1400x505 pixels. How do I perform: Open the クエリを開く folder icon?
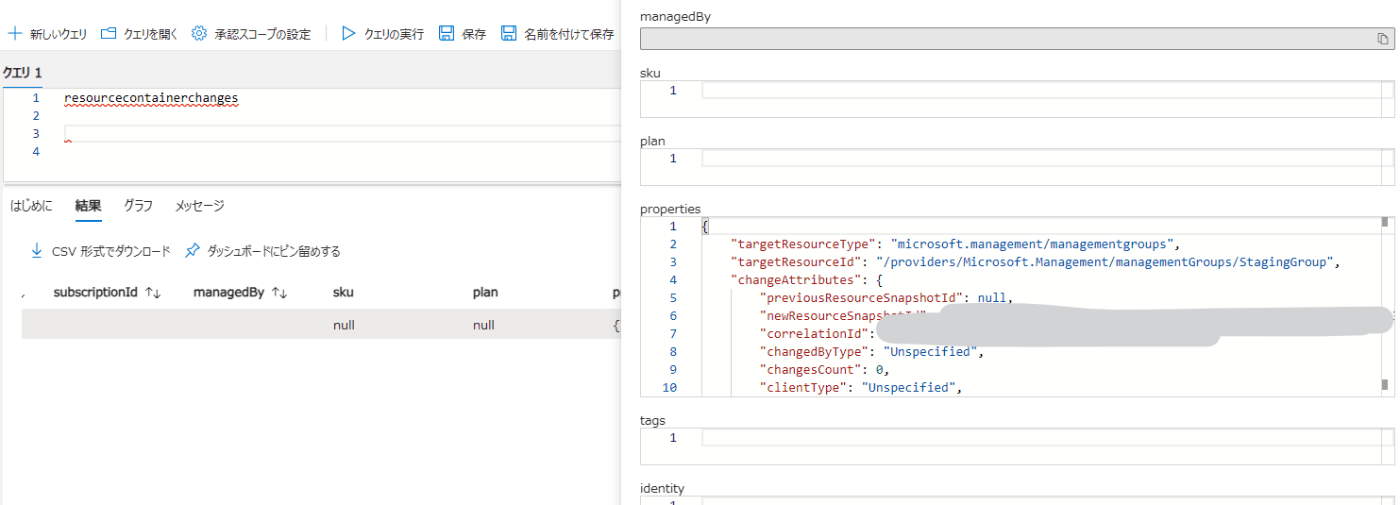click(x=109, y=34)
